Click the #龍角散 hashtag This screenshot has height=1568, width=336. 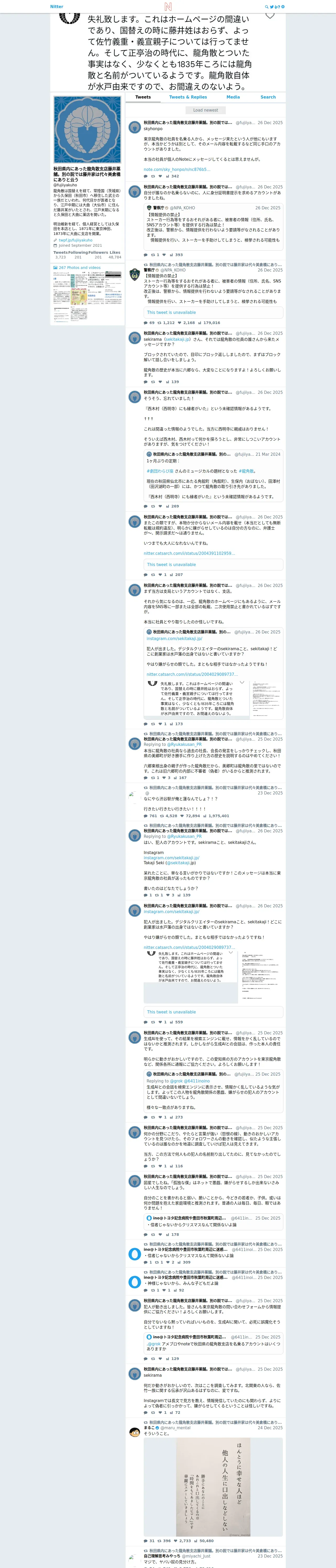(246, 471)
